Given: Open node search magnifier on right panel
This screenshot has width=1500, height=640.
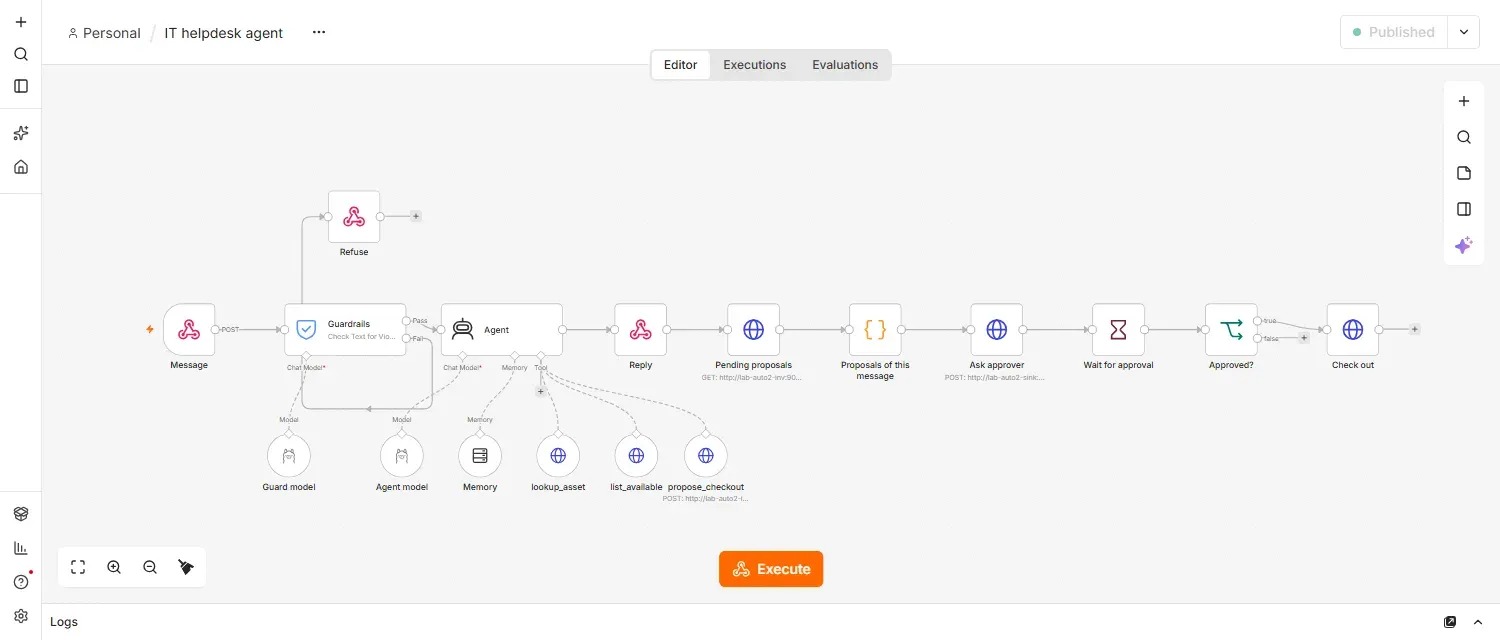Looking at the screenshot, I should 1464,137.
